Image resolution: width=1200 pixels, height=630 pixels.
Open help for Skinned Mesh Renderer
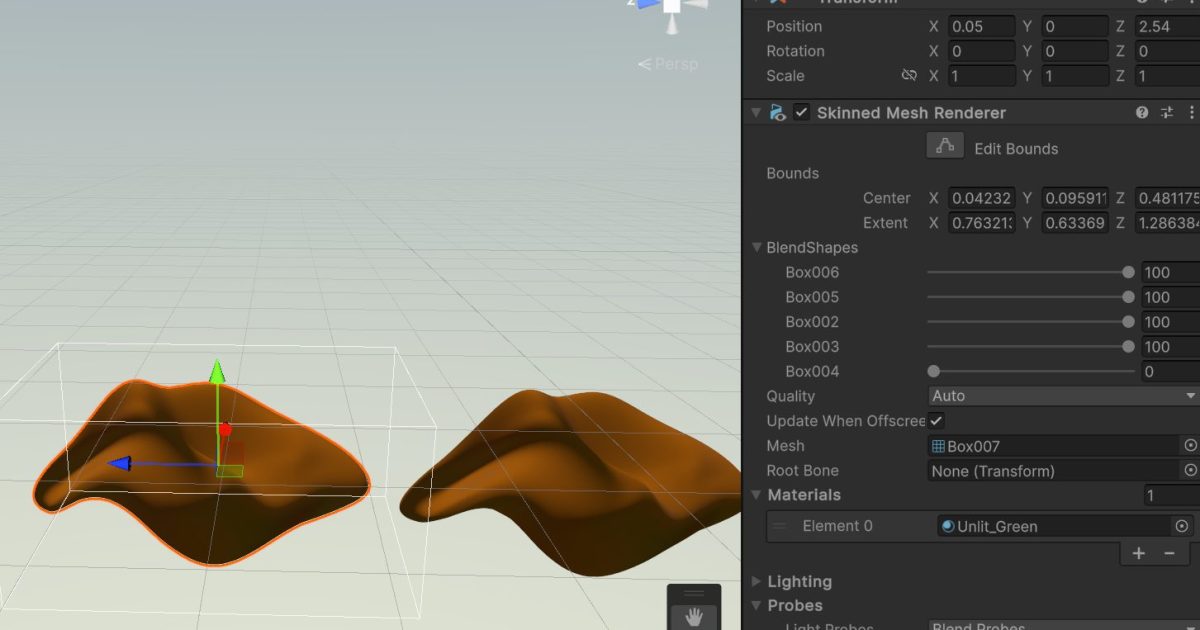click(x=1141, y=112)
